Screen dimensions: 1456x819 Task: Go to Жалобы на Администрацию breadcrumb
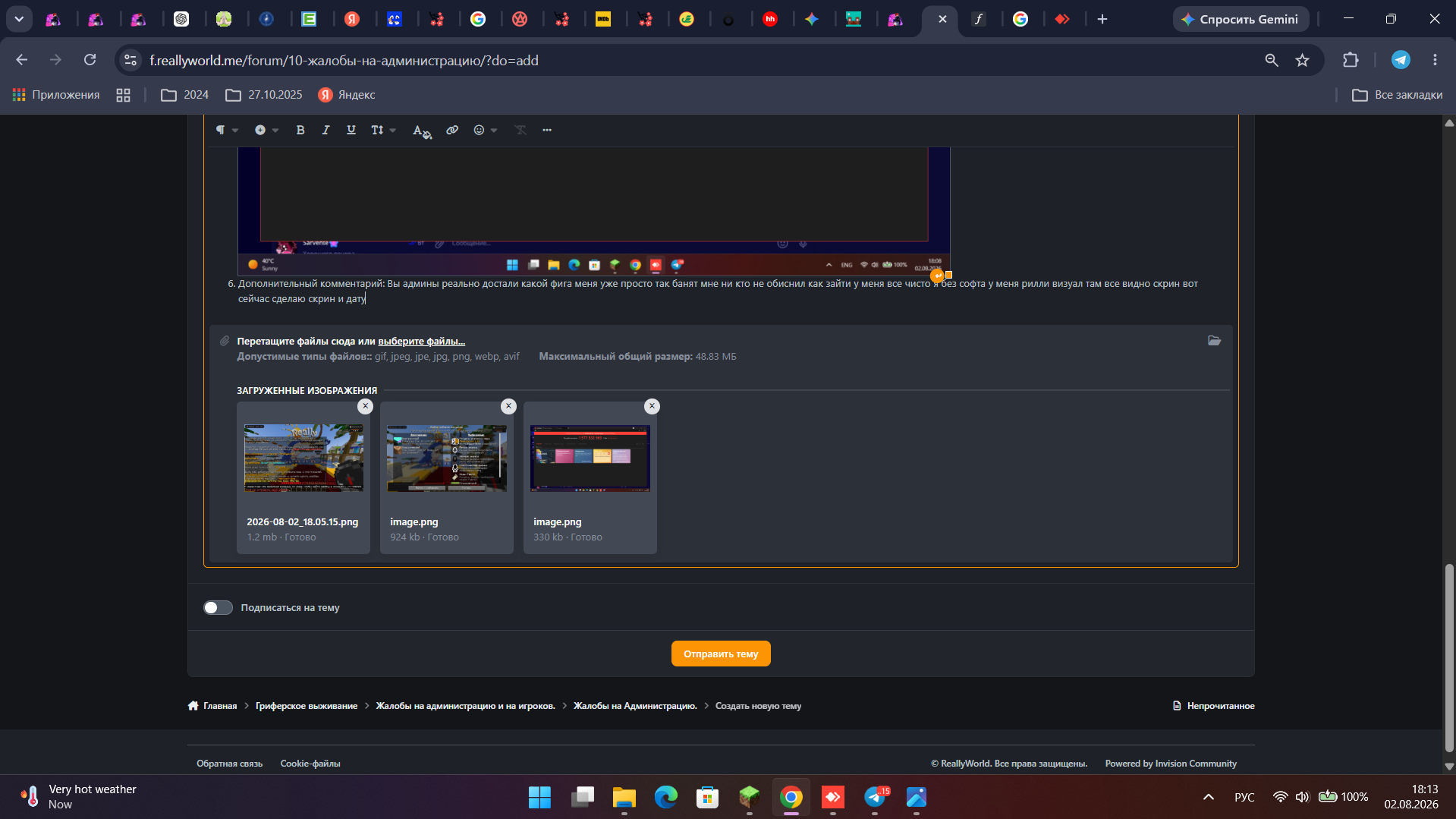pos(635,706)
